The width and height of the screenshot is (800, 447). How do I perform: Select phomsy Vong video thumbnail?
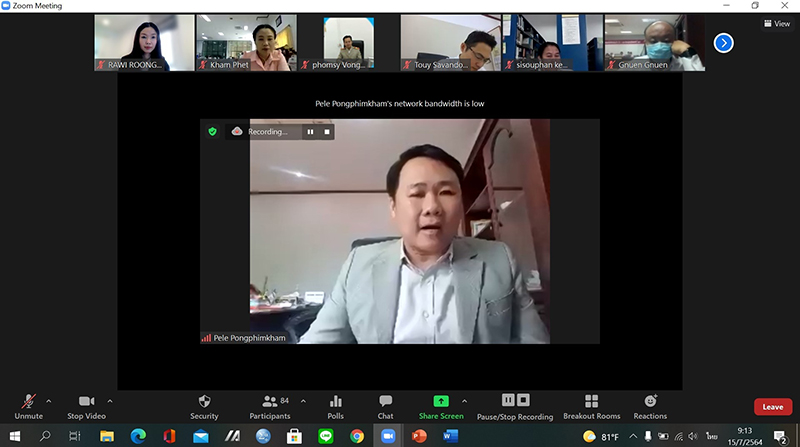click(x=348, y=42)
